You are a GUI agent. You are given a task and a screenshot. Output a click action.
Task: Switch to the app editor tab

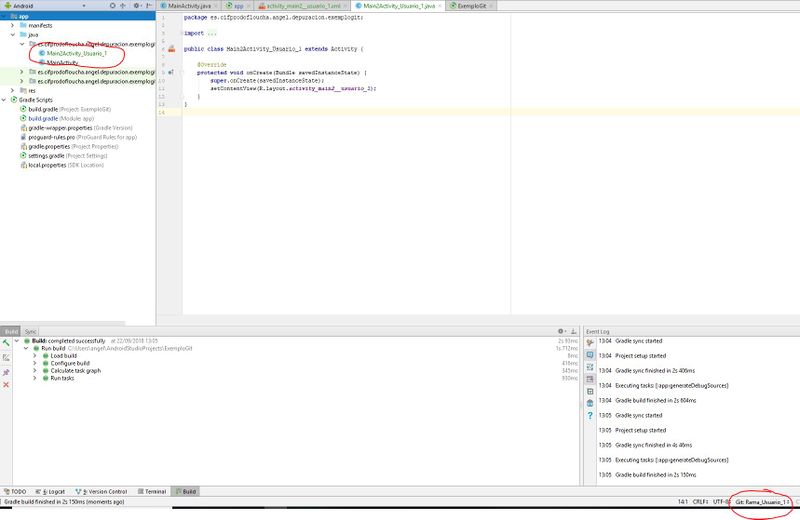point(238,6)
